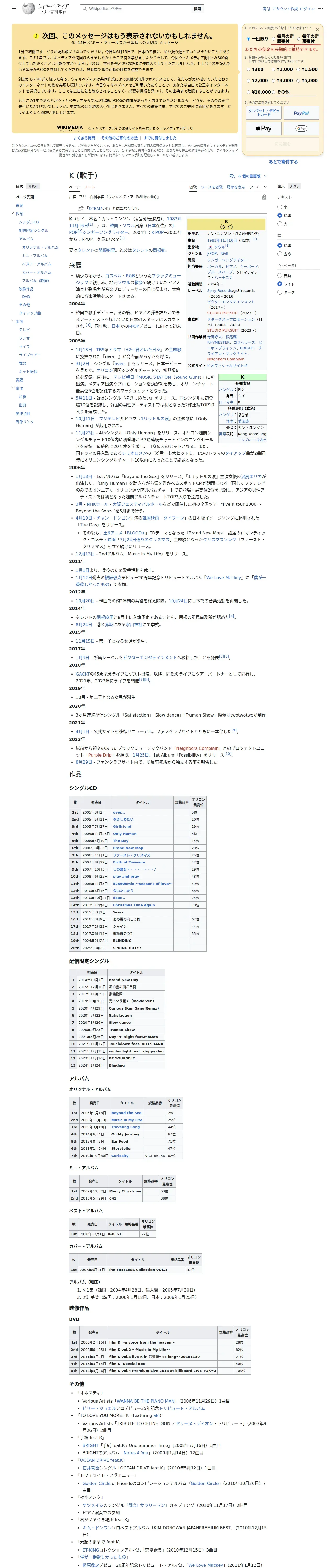This screenshot has width=336, height=1568.
Task: Close the donation form panel
Action: click(317, 29)
